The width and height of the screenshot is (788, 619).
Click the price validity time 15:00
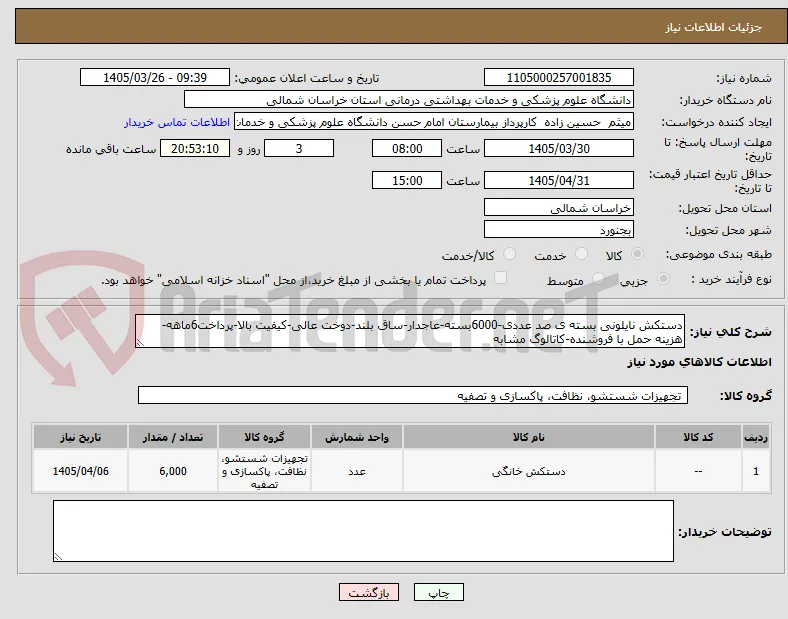(407, 180)
